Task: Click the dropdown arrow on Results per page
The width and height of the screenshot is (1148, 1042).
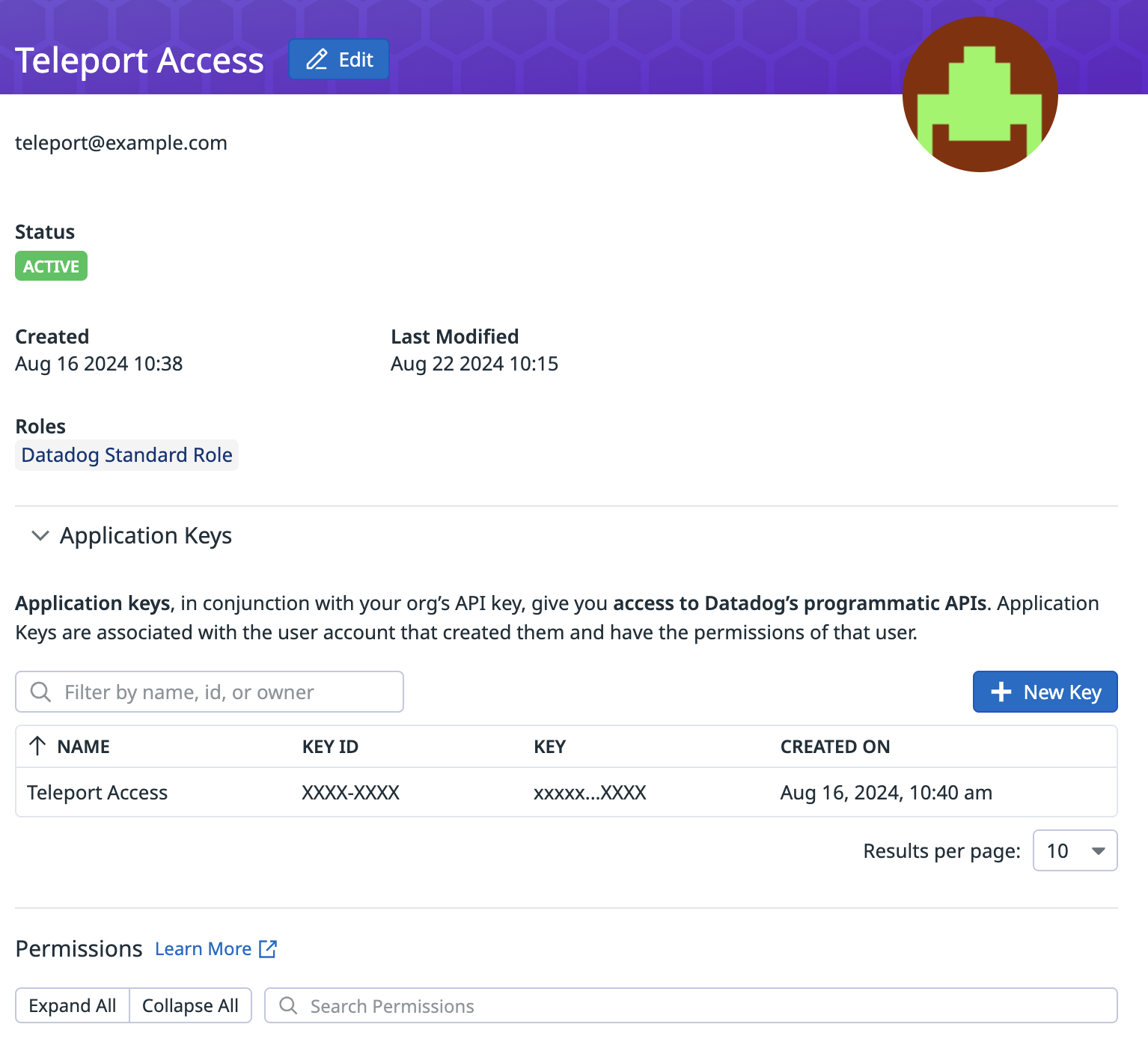Action: [x=1097, y=850]
